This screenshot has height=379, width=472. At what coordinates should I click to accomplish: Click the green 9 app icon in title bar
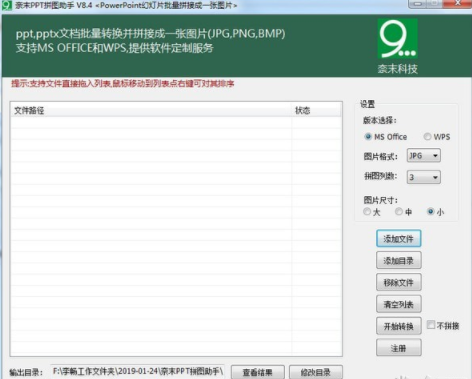pyautogui.click(x=7, y=5)
